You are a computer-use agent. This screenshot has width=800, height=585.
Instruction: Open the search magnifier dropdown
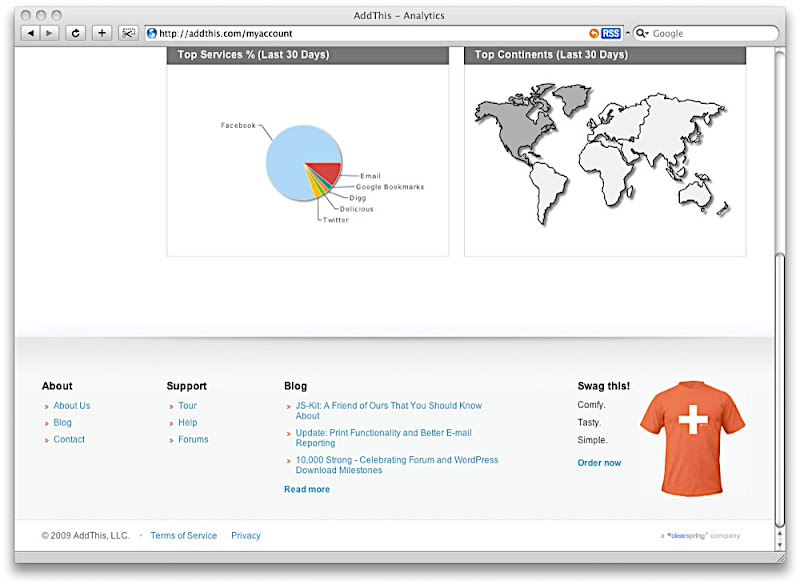(x=642, y=33)
